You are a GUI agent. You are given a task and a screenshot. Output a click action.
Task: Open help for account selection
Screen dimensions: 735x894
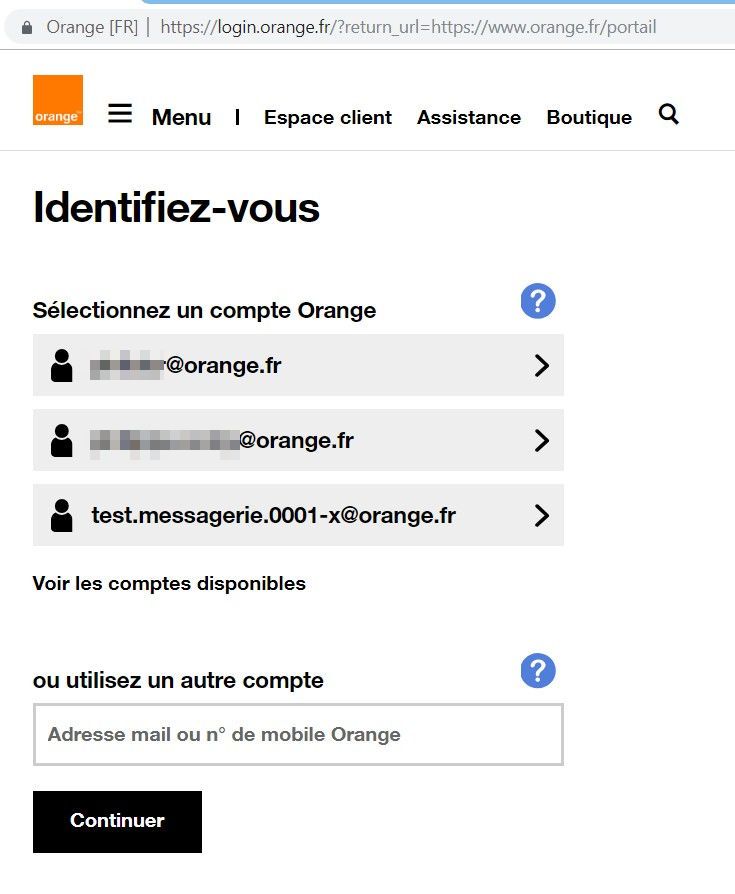538,301
